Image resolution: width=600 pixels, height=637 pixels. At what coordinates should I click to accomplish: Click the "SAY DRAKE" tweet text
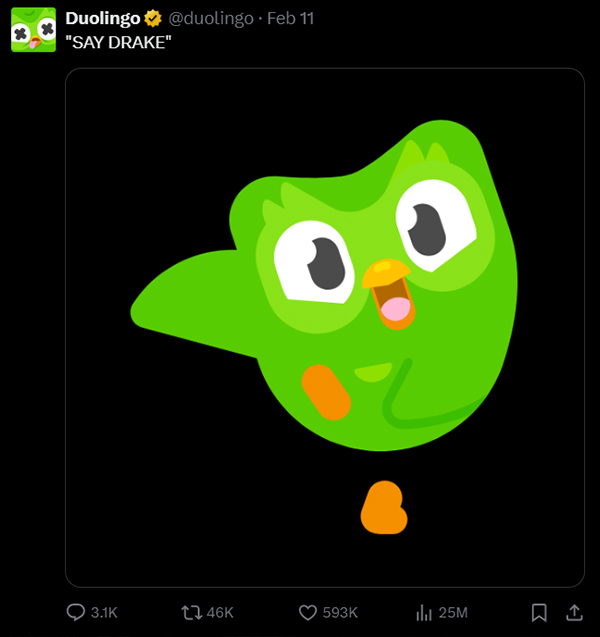tap(118, 42)
